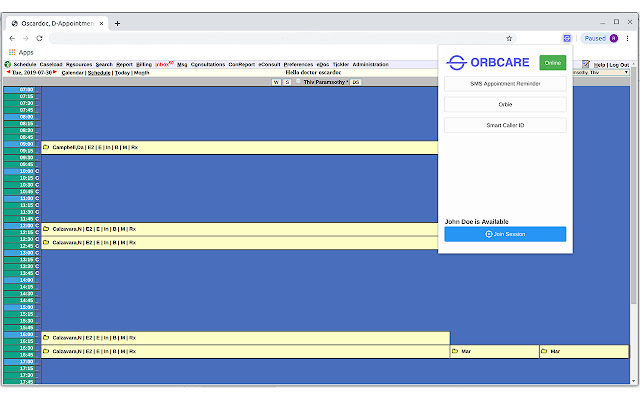Open the Administration menu item
Image resolution: width=640 pixels, height=400 pixels.
371,64
